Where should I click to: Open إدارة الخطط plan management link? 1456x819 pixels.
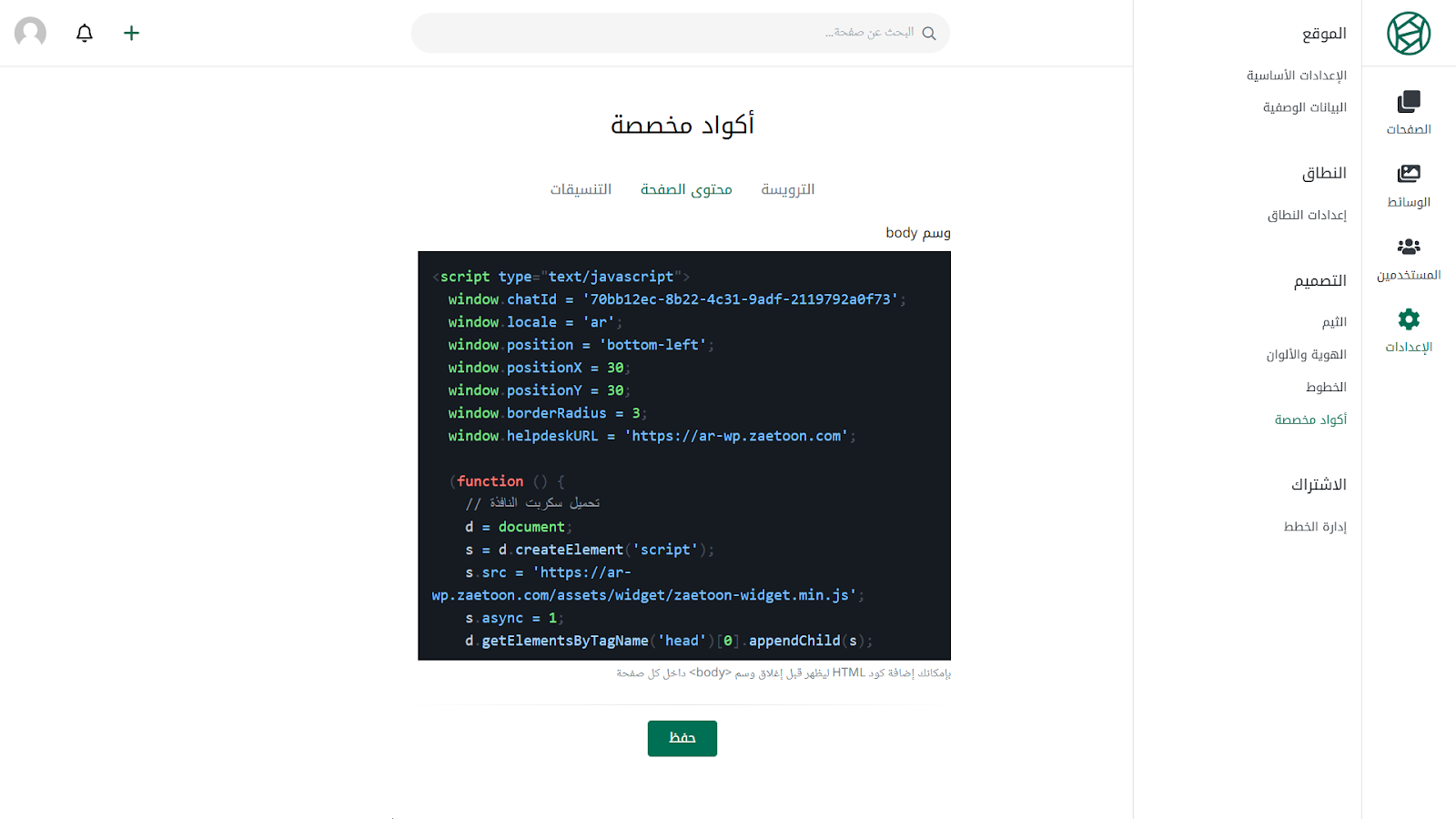[x=1315, y=527]
